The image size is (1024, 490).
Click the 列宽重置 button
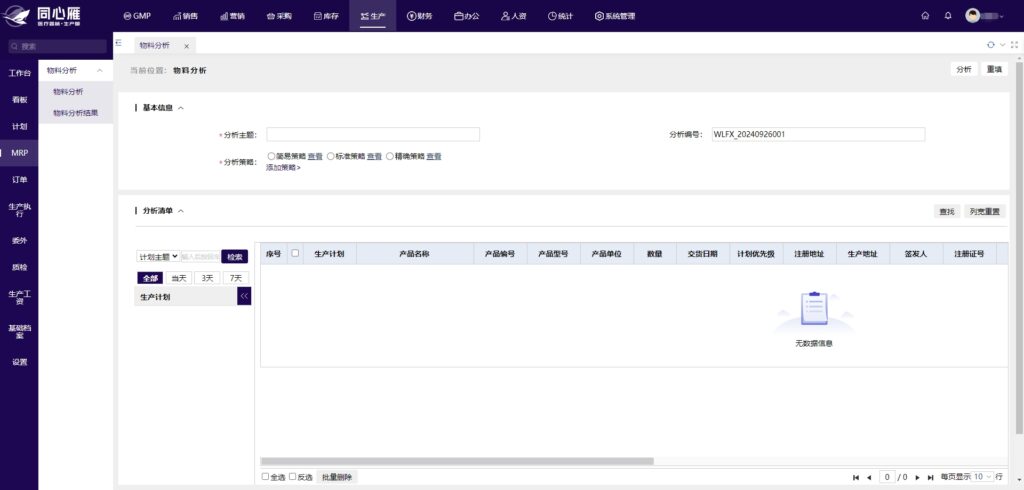point(985,212)
